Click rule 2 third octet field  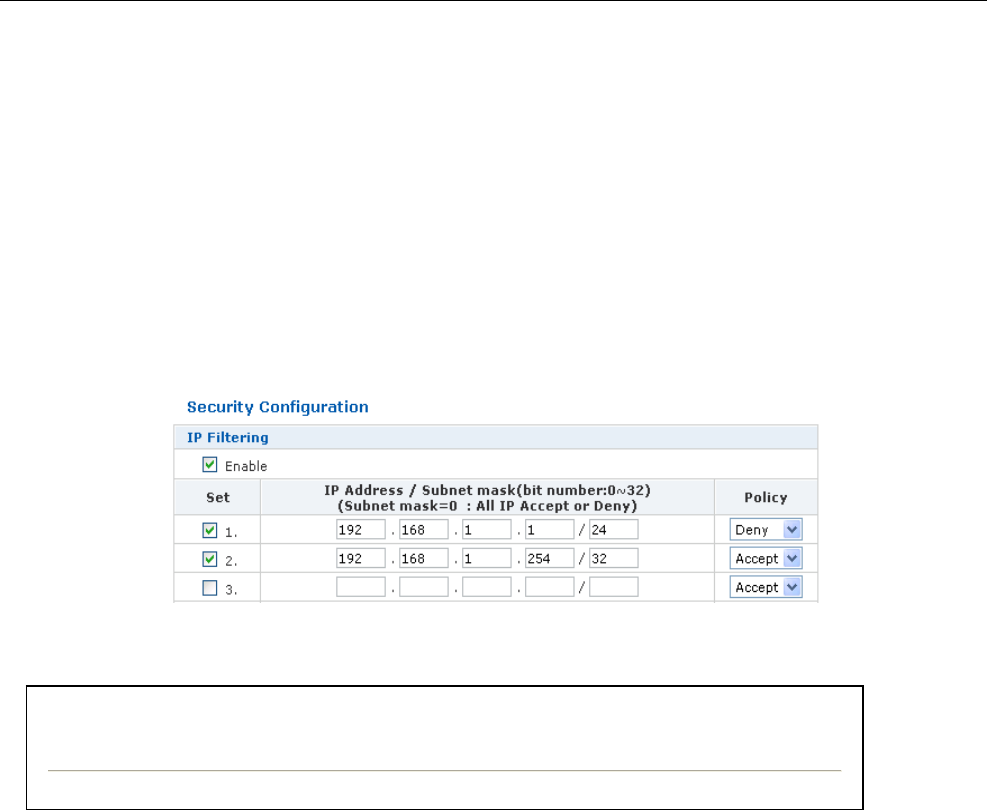pyautogui.click(x=487, y=558)
